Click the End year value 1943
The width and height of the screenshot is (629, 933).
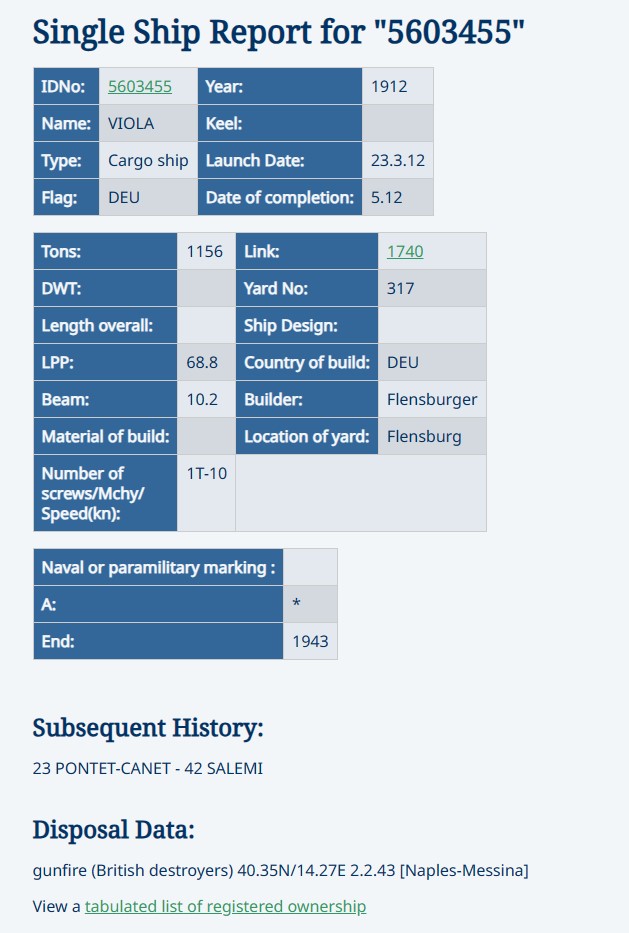pyautogui.click(x=310, y=642)
